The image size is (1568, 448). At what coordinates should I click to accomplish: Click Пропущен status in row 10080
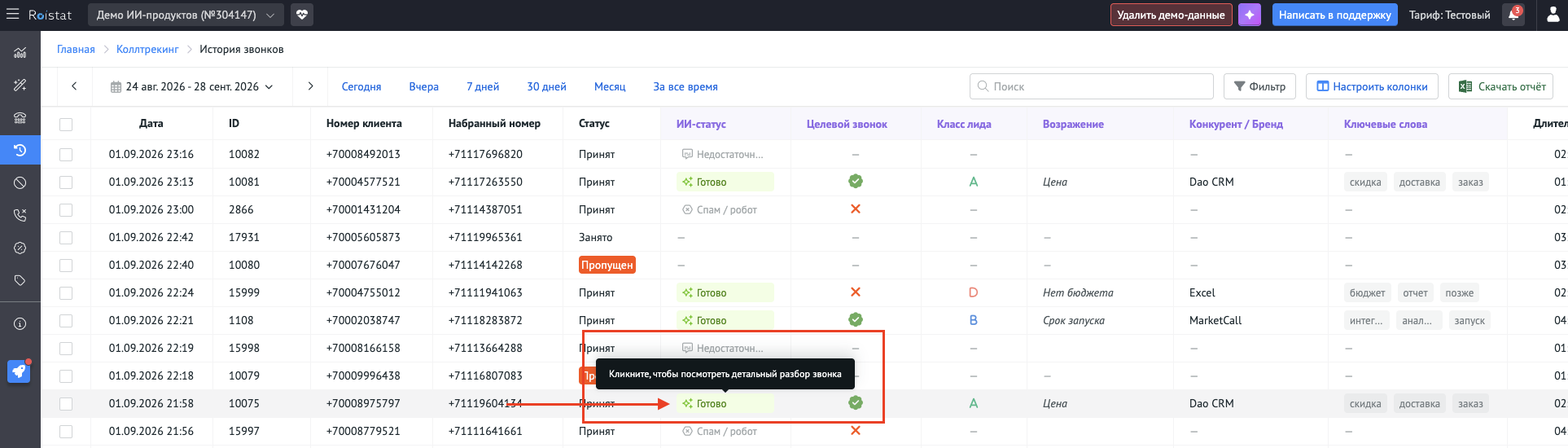pos(607,265)
